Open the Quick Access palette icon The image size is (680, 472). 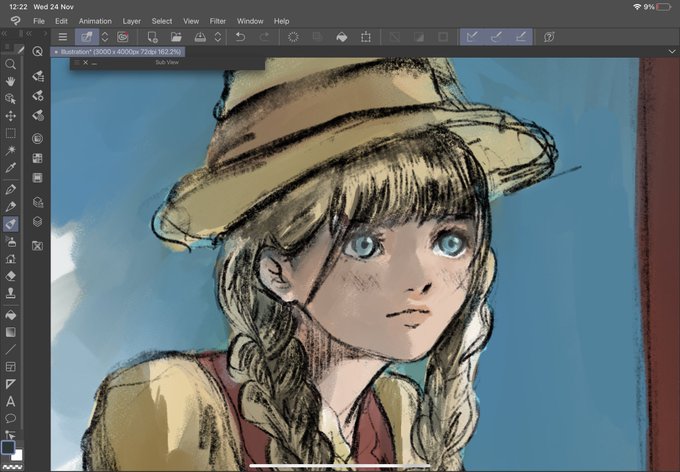(38, 52)
